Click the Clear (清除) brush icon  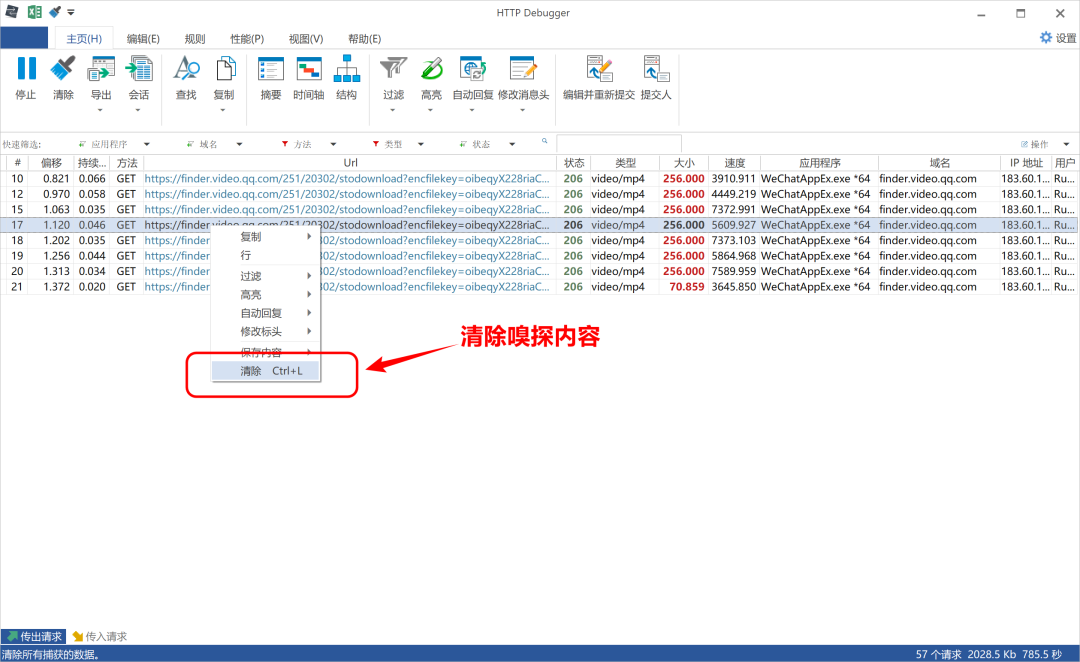63,69
